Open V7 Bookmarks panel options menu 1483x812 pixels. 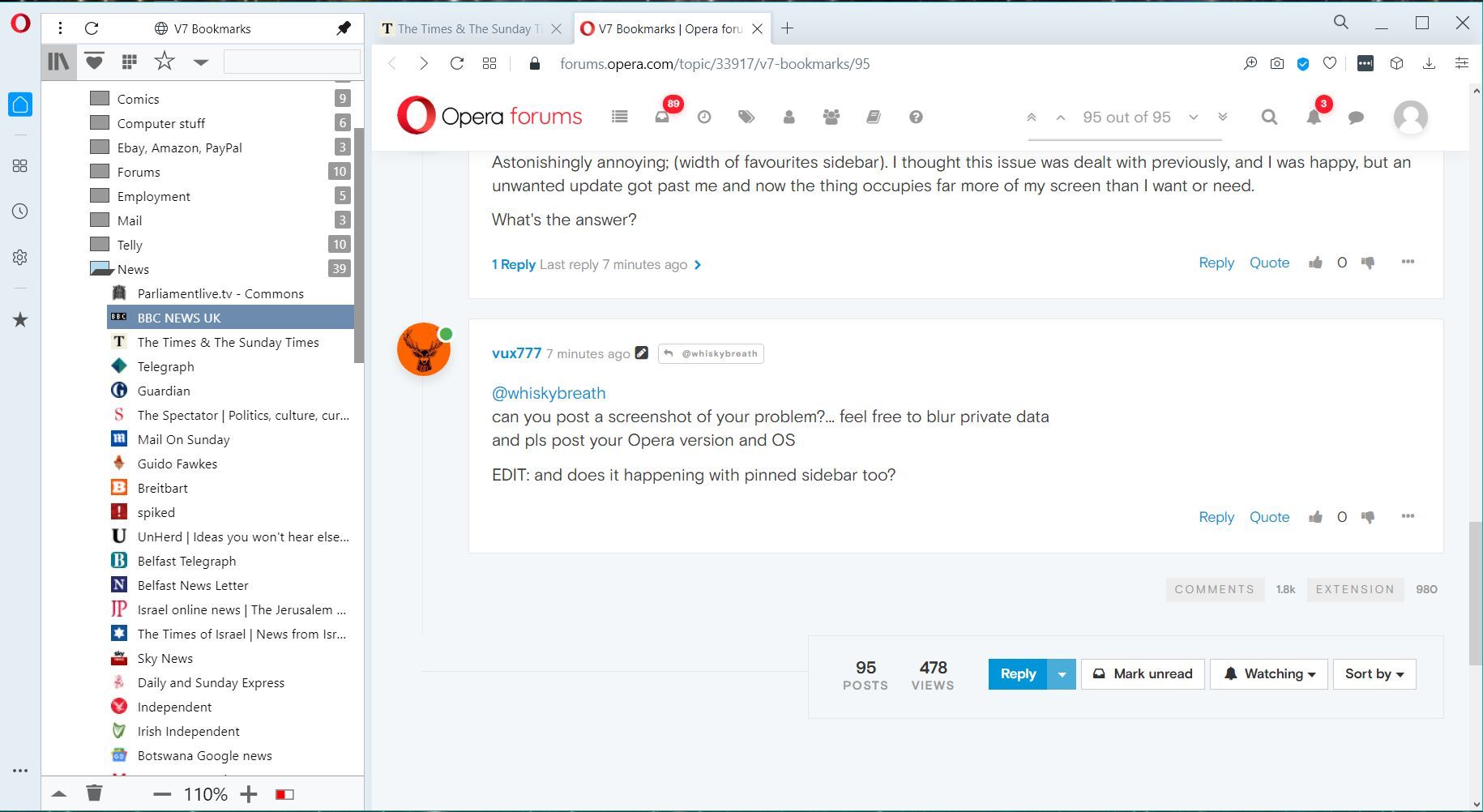click(60, 28)
